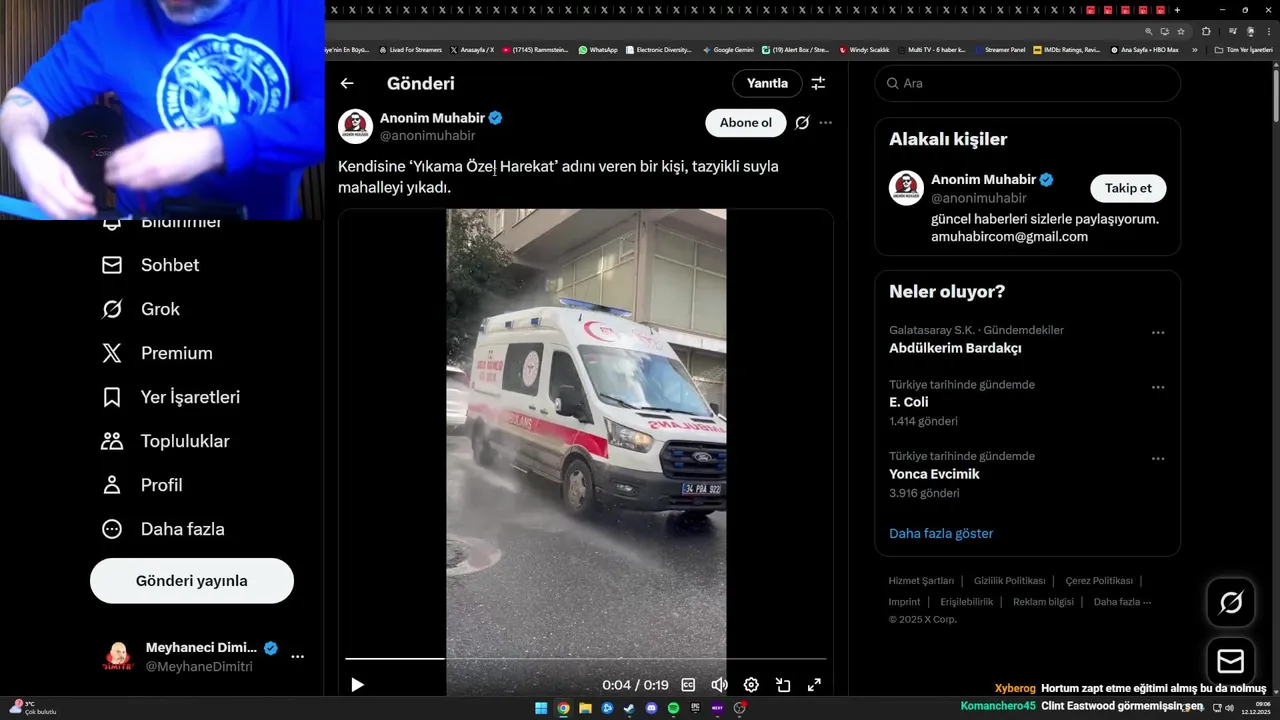Click the zoom magnifier icon in address bar
The image size is (1280, 720).
(x=1149, y=31)
